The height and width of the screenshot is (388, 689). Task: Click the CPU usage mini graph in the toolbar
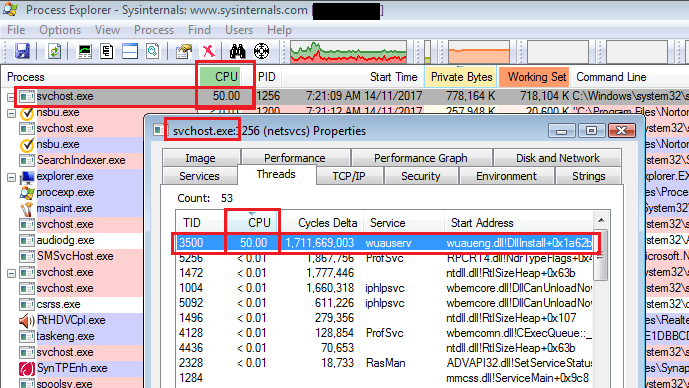[x=348, y=52]
